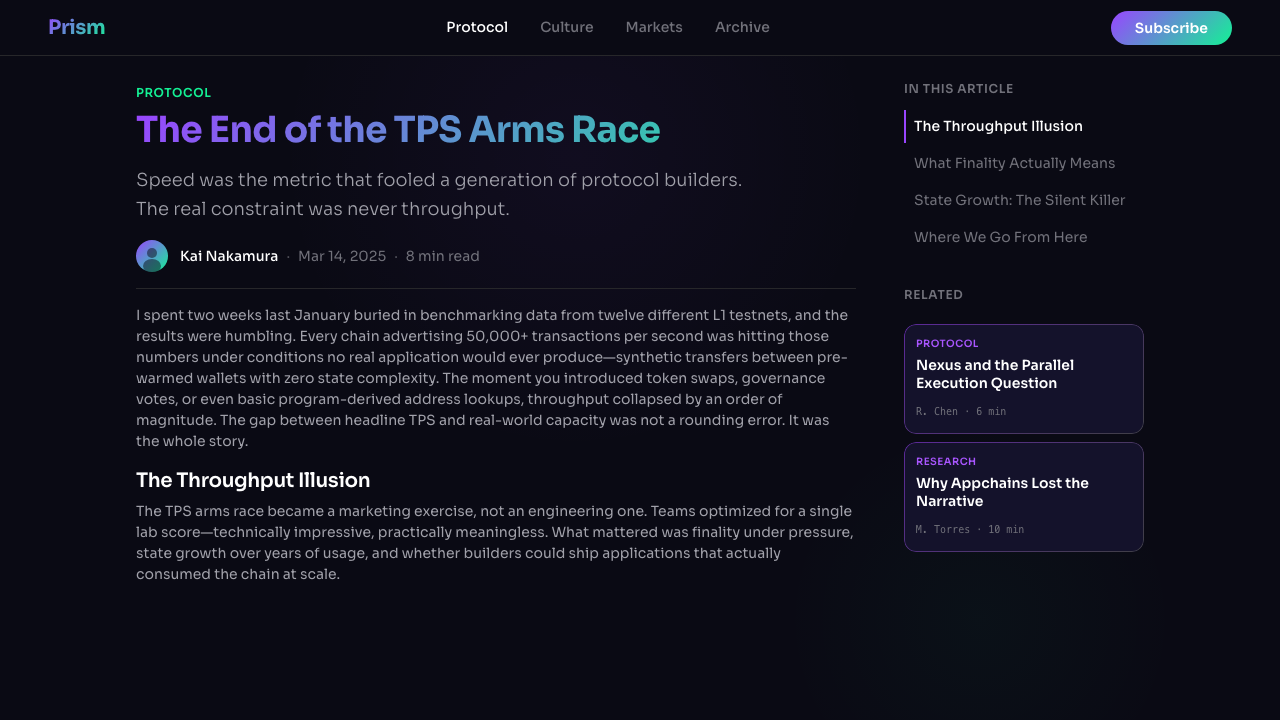
Task: Click the RESEARCH tag on related card
Action: pyautogui.click(x=946, y=462)
